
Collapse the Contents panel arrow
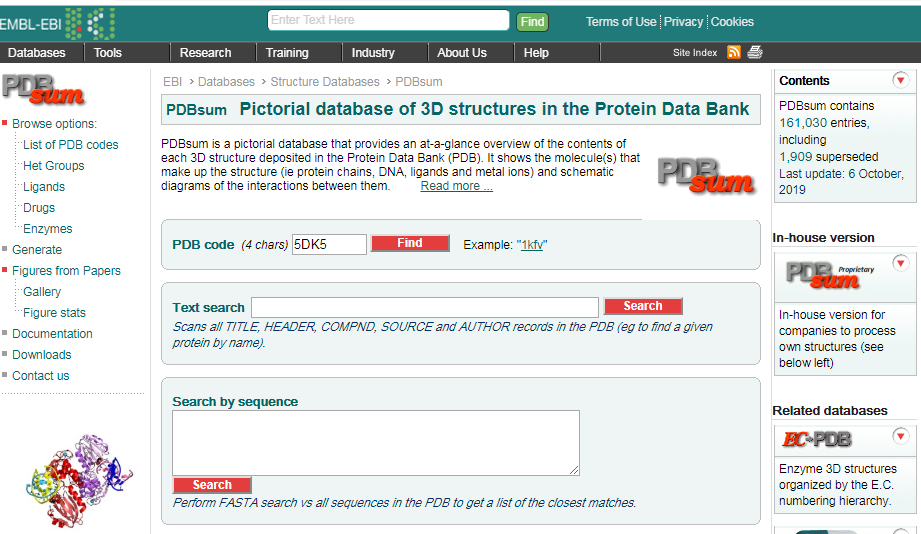tap(900, 80)
